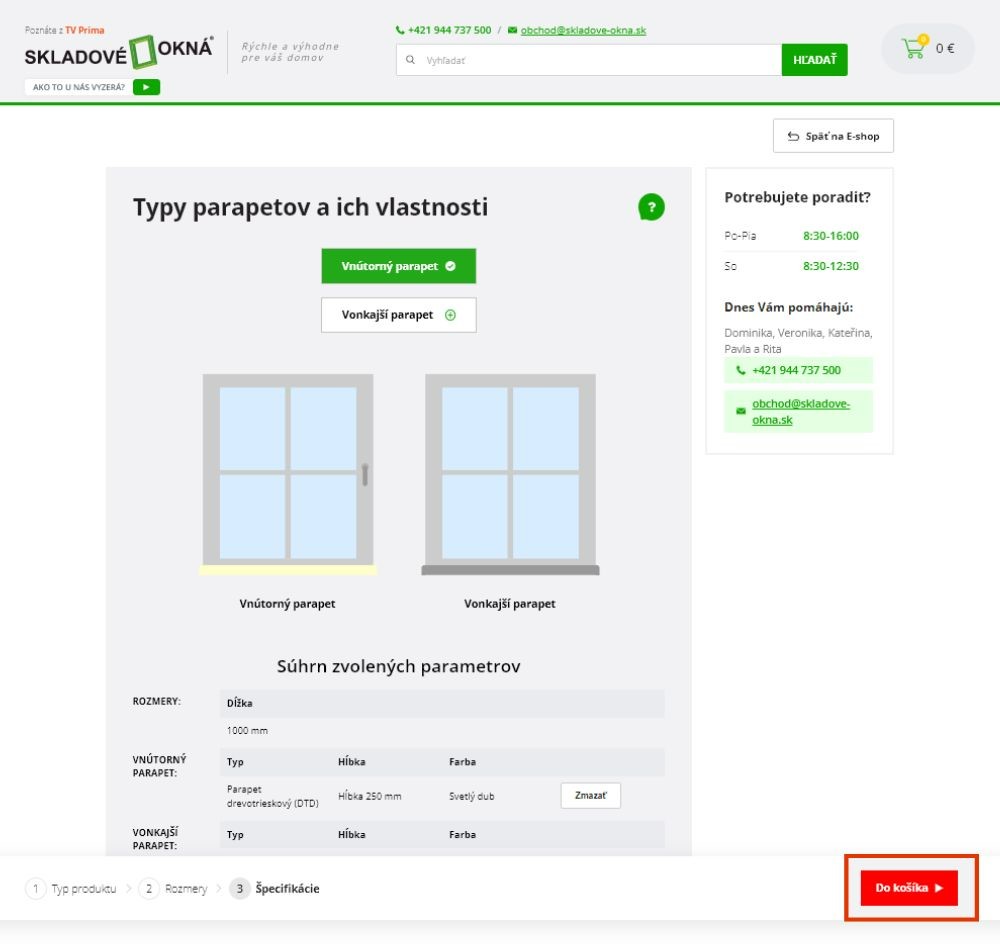Click the green help question mark icon
1000x944 pixels.
[651, 208]
